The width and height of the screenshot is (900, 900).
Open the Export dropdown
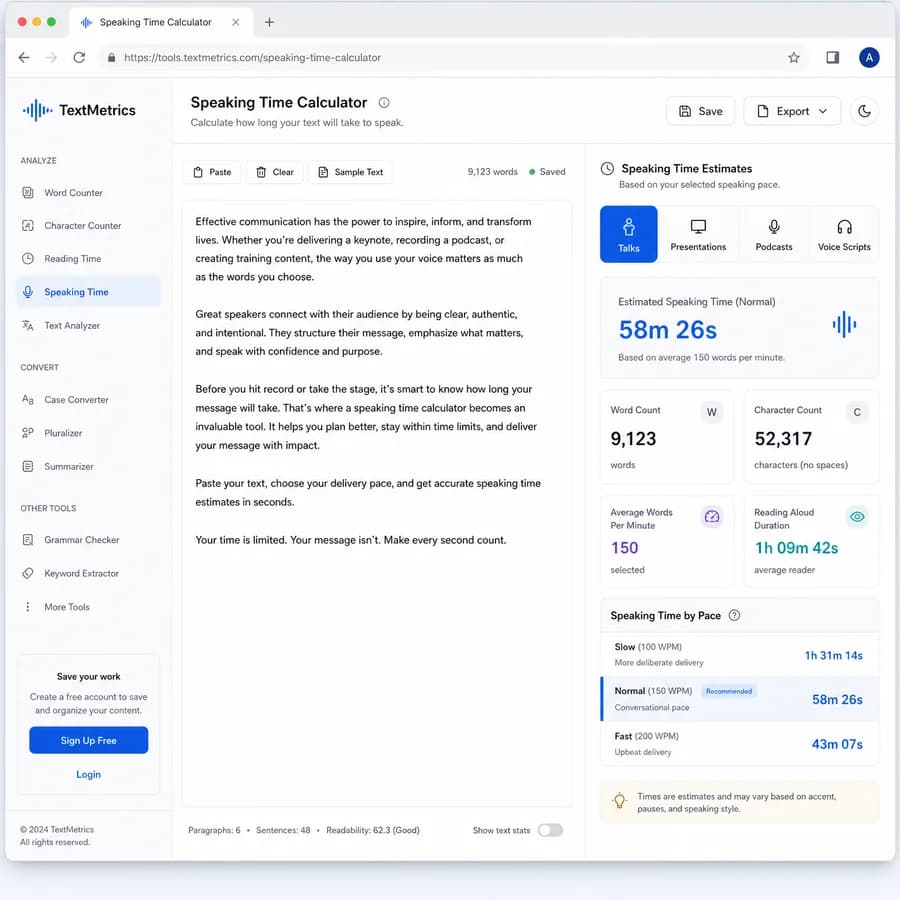[792, 111]
